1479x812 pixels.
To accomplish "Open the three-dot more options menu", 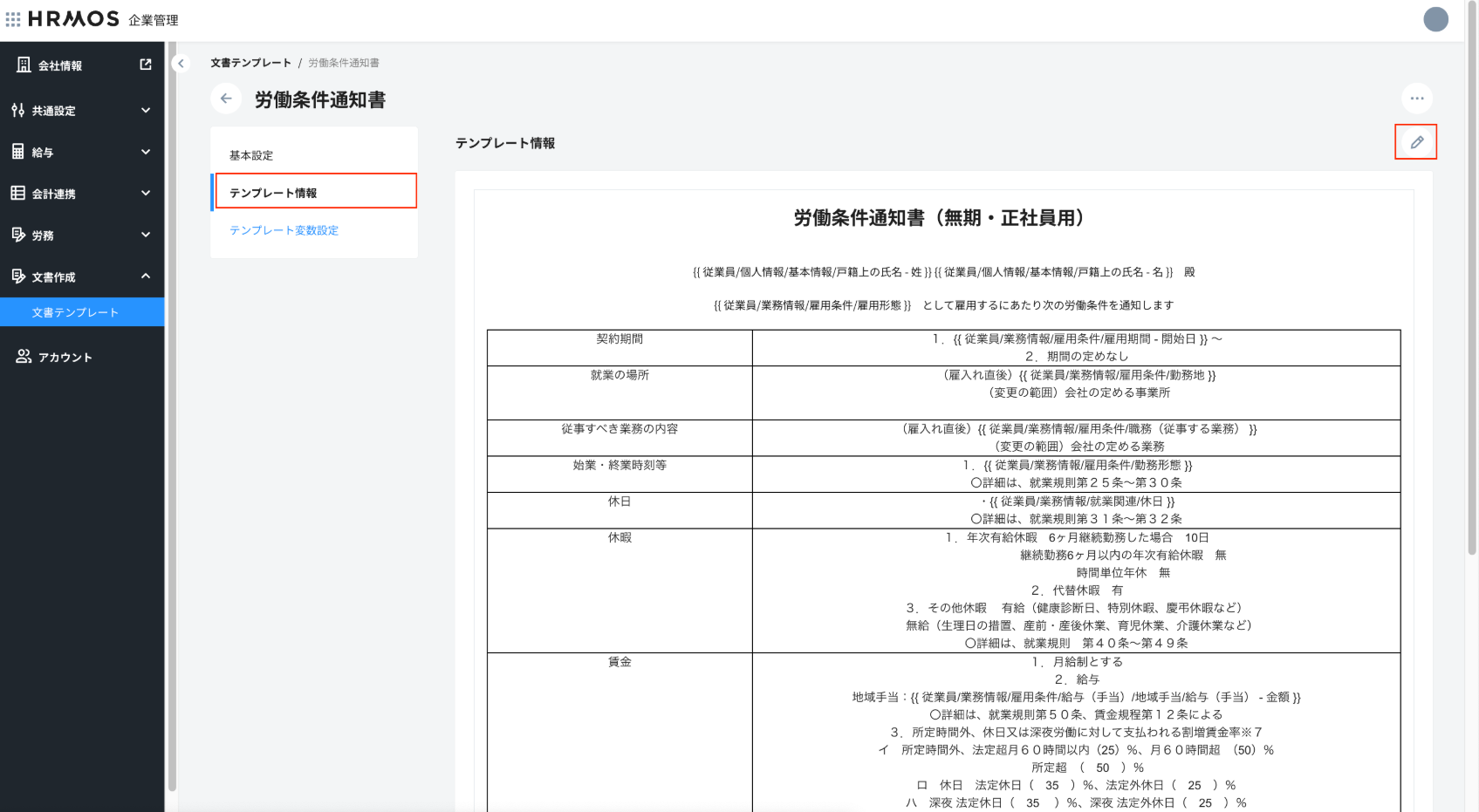I will point(1416,99).
